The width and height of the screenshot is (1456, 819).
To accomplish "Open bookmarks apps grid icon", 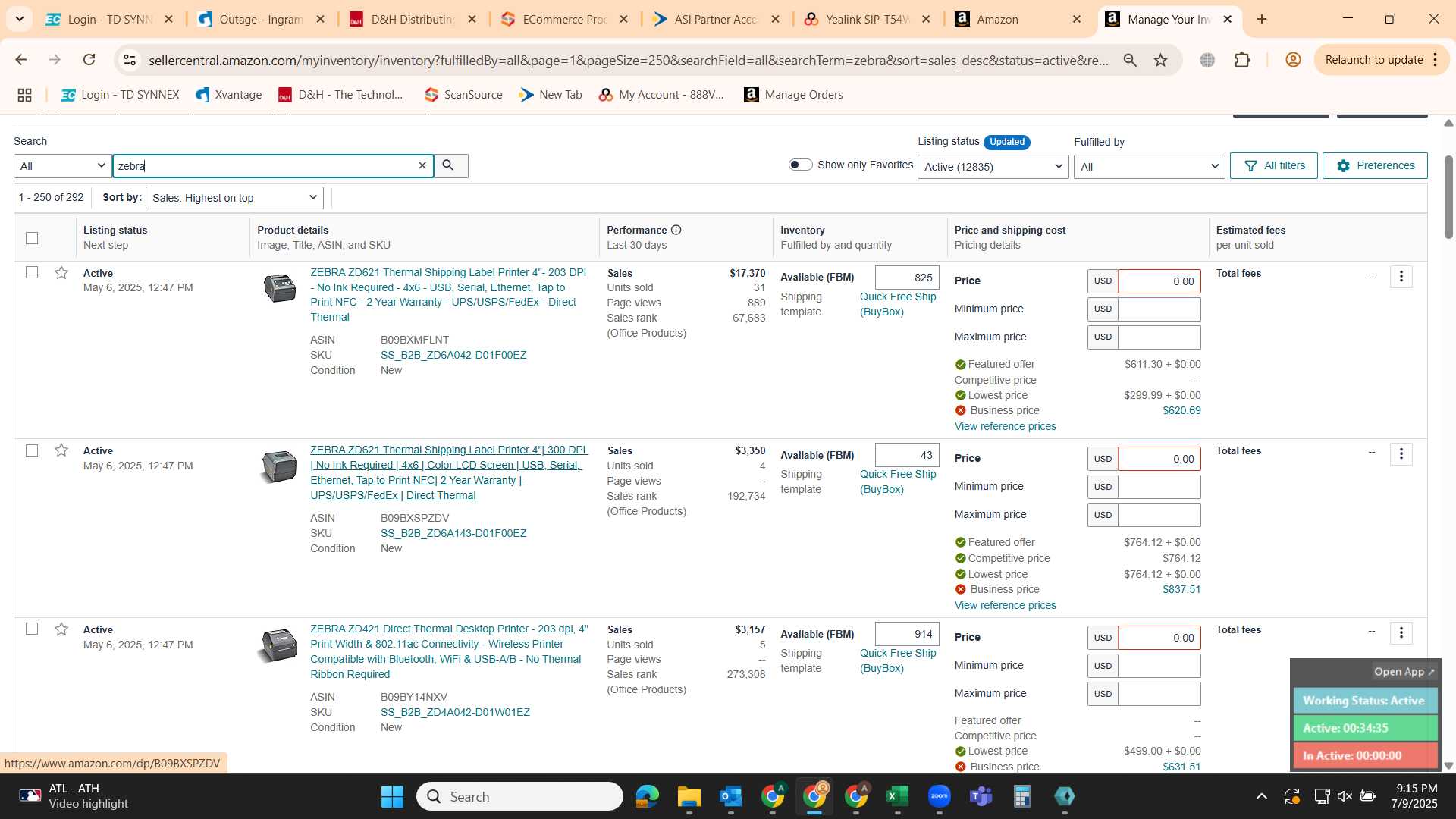I will [x=24, y=95].
